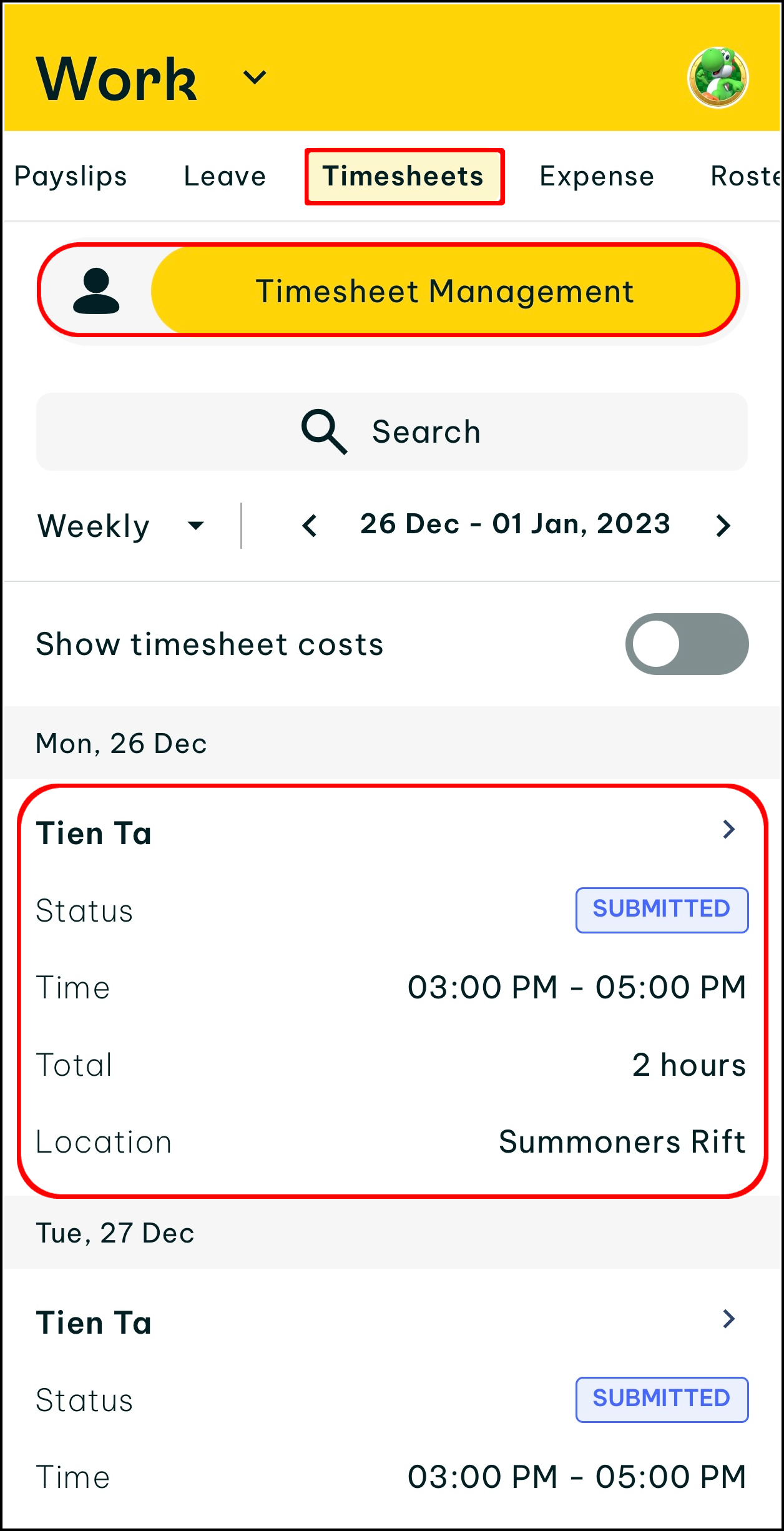
Task: Click the SUBMITTED status badge for Tue 27 Dec
Action: coord(662,1399)
